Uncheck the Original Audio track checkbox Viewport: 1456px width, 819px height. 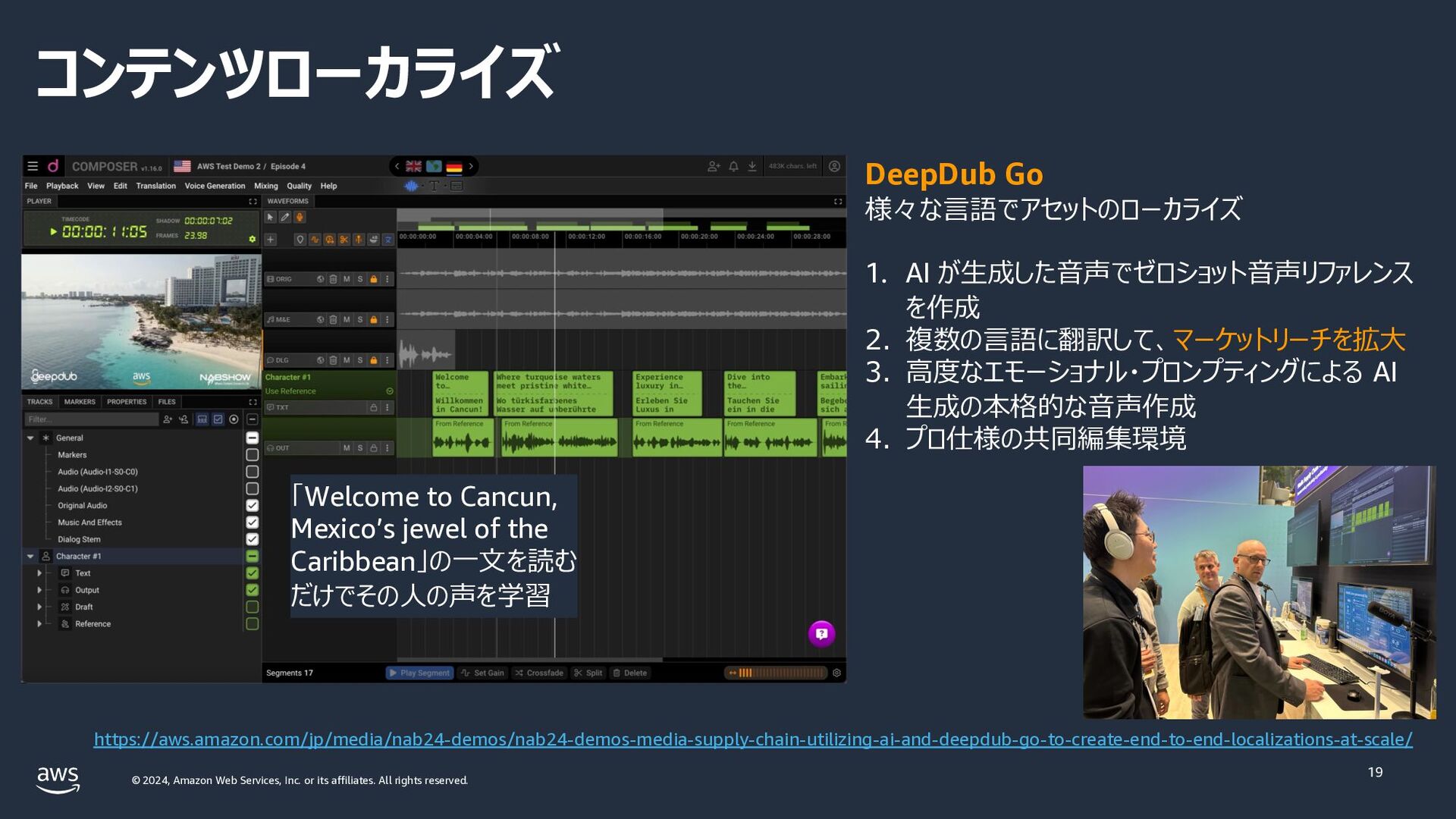coord(253,506)
